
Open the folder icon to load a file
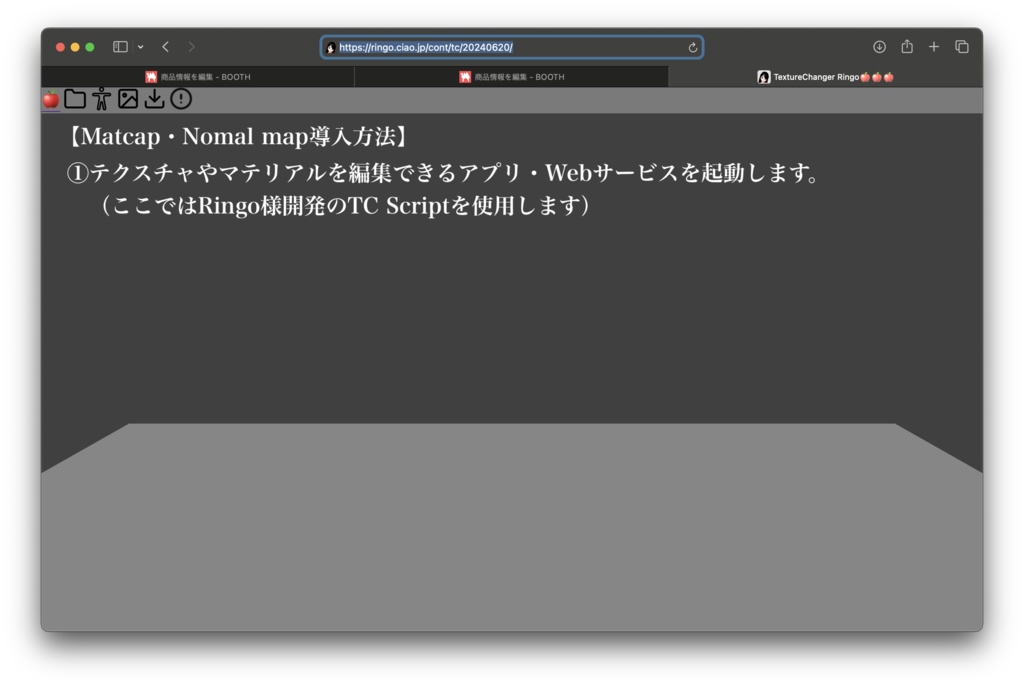point(74,99)
